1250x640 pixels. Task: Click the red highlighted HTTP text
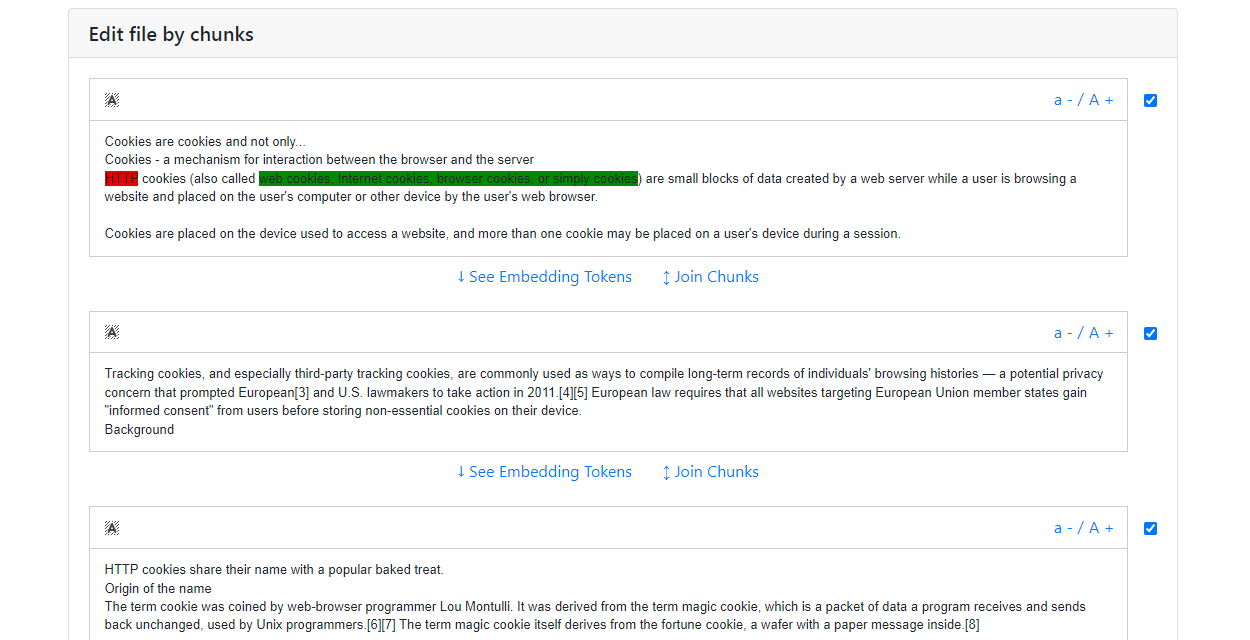(x=121, y=179)
